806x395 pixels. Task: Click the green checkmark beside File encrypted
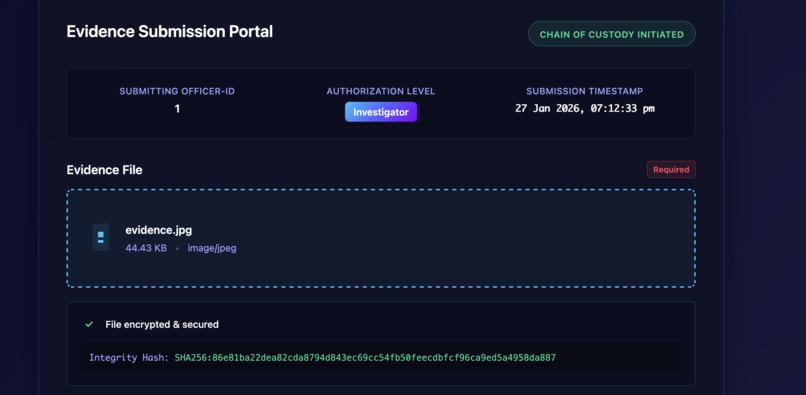tap(89, 325)
